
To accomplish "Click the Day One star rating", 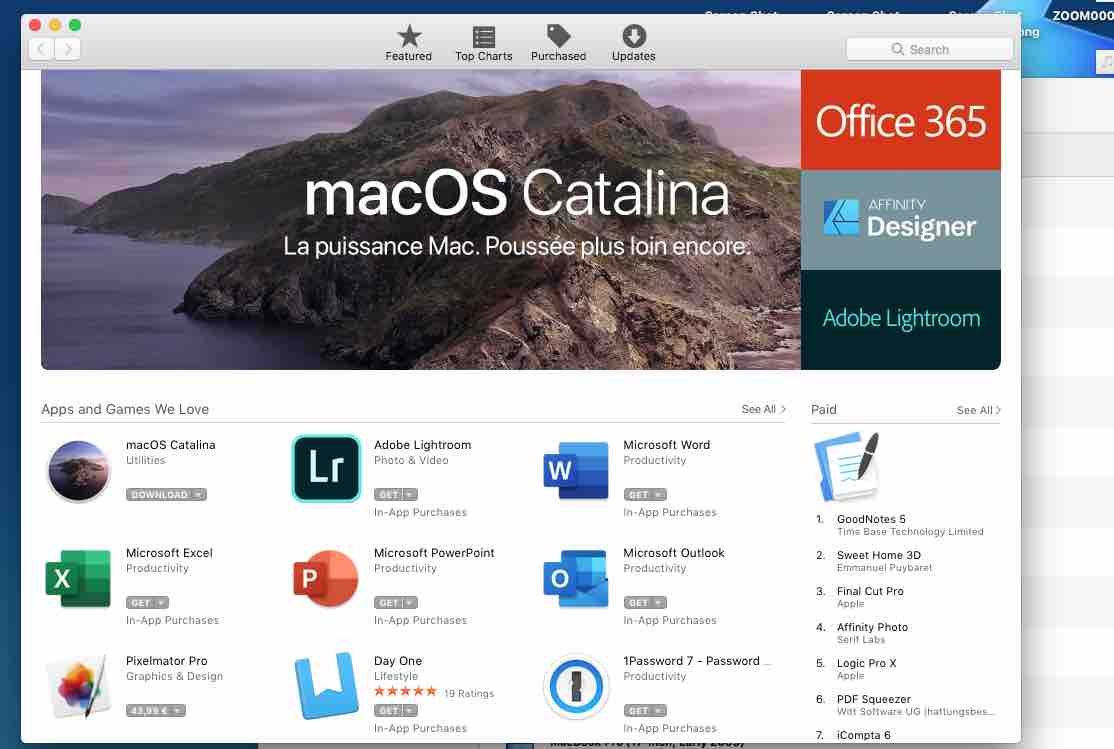I will pos(405,691).
